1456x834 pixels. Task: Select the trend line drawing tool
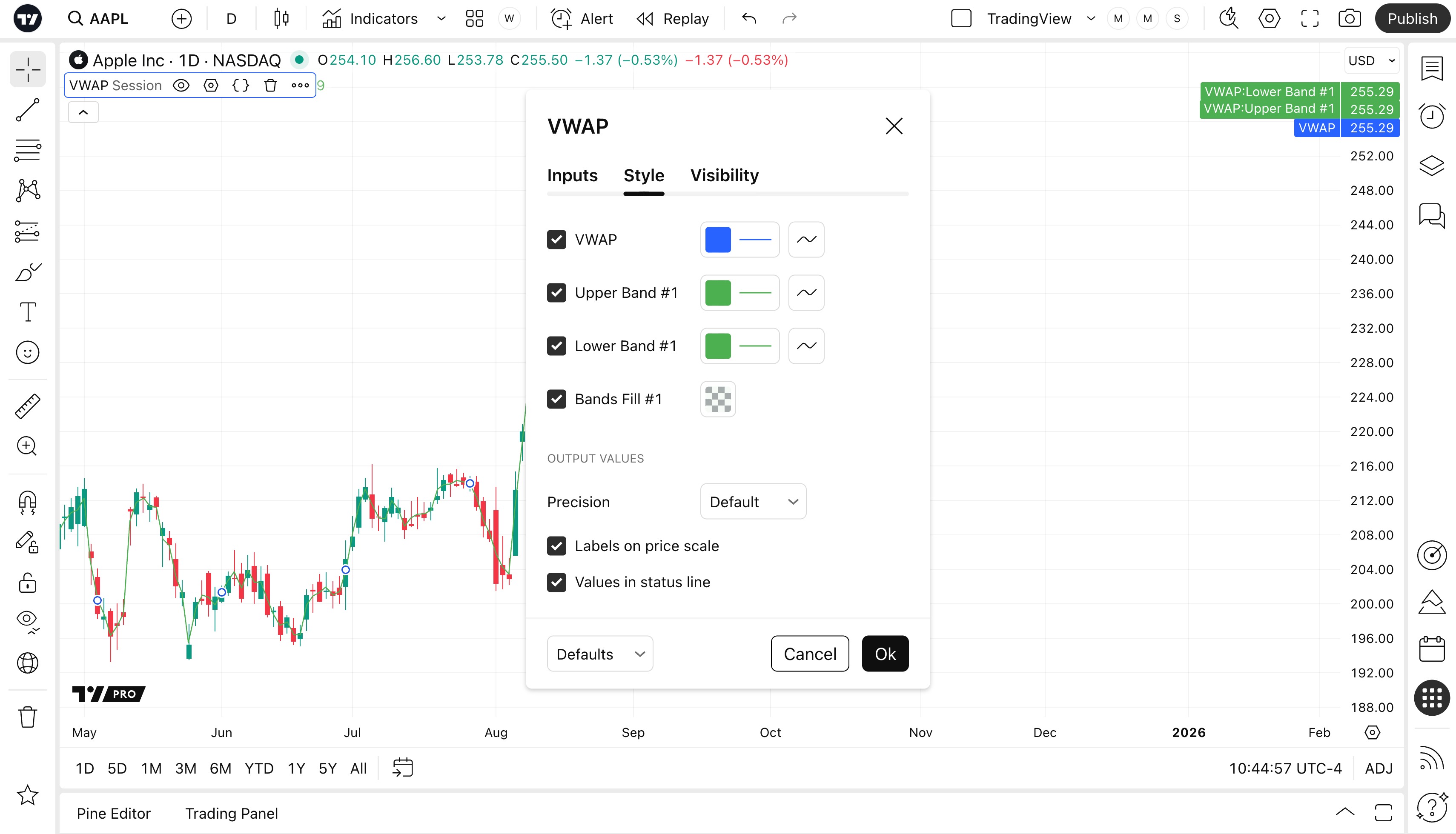tap(28, 110)
